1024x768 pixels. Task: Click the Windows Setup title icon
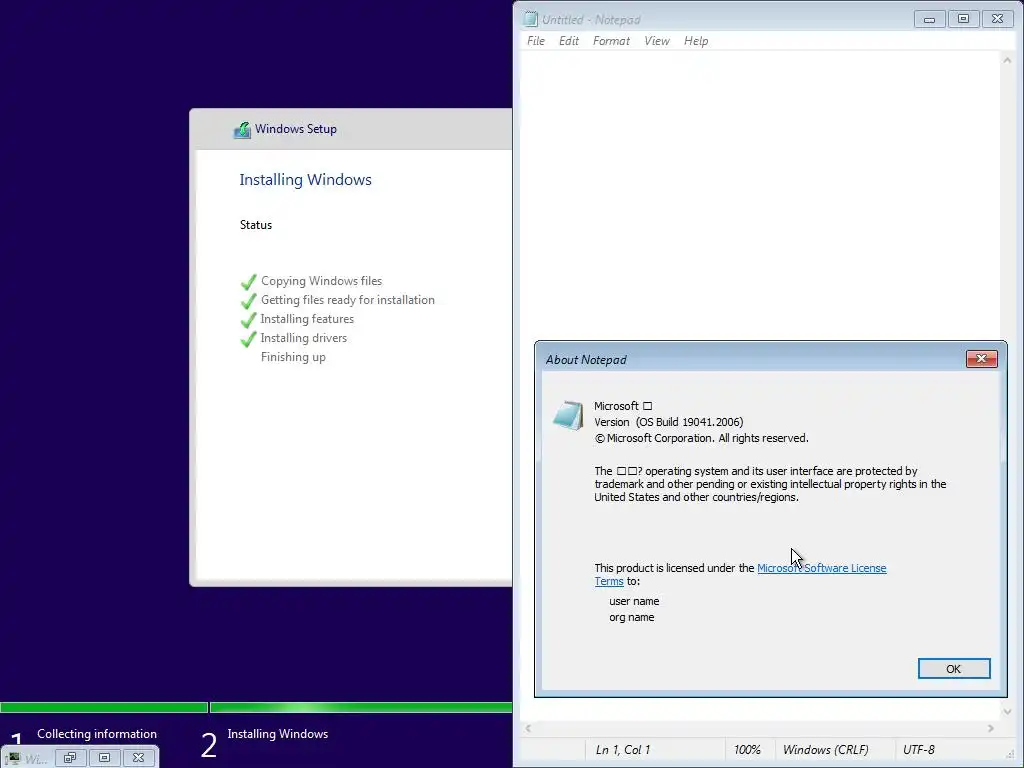click(242, 129)
